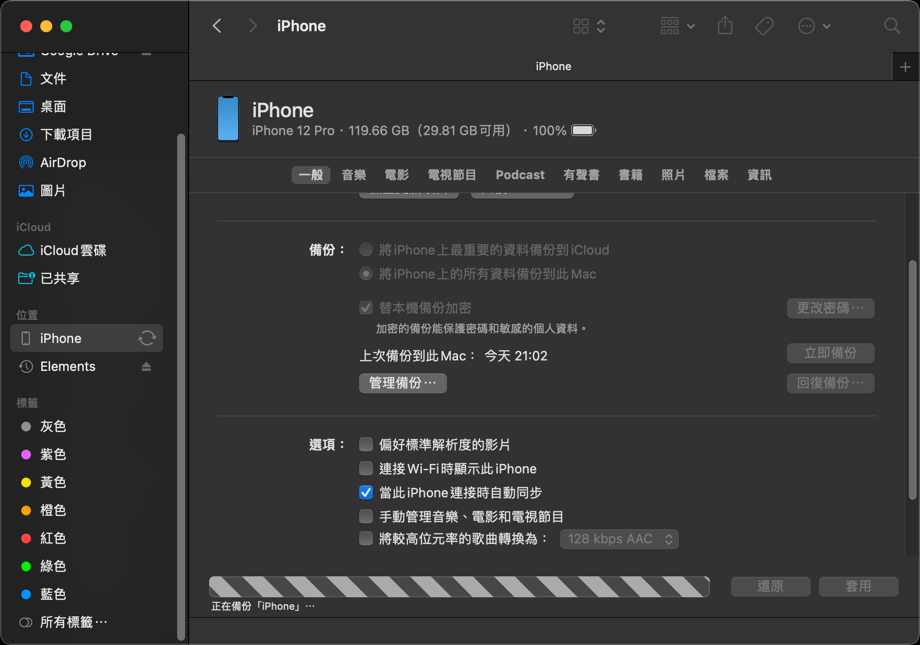920x645 pixels.
Task: Switch to the Podcast tab
Action: coord(520,175)
